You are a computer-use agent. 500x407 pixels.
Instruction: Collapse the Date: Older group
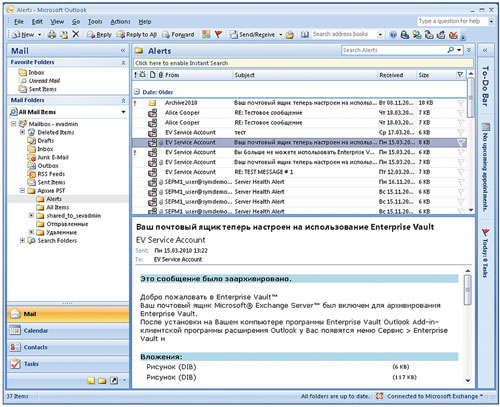[137, 92]
